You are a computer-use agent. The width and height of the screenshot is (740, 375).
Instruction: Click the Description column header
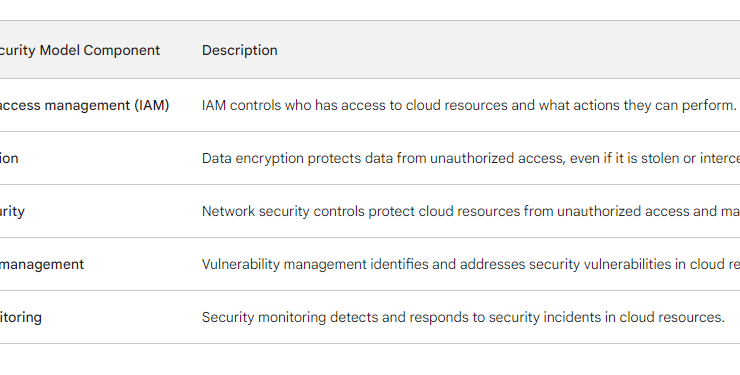[x=240, y=50]
